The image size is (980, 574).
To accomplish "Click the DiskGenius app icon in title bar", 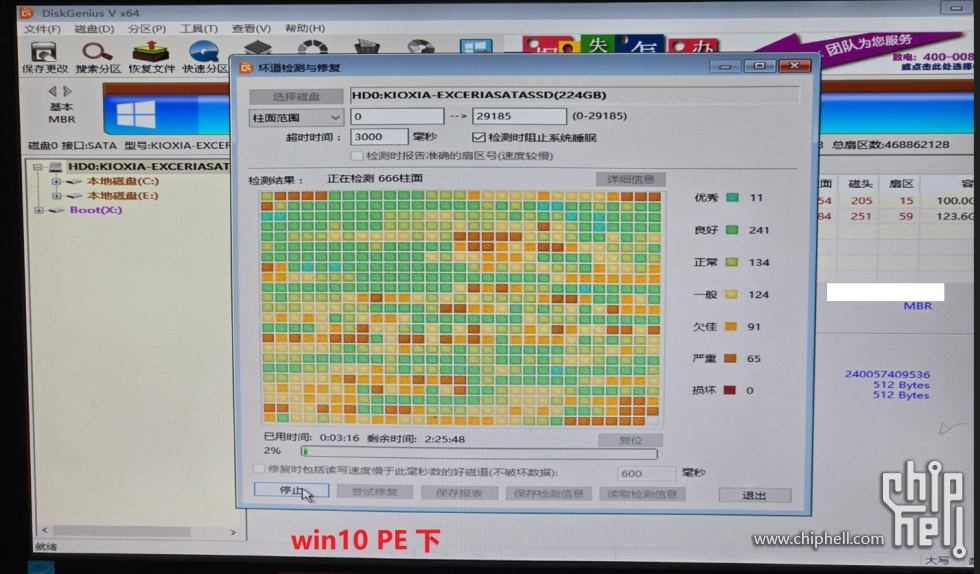I will pyautogui.click(x=26, y=12).
